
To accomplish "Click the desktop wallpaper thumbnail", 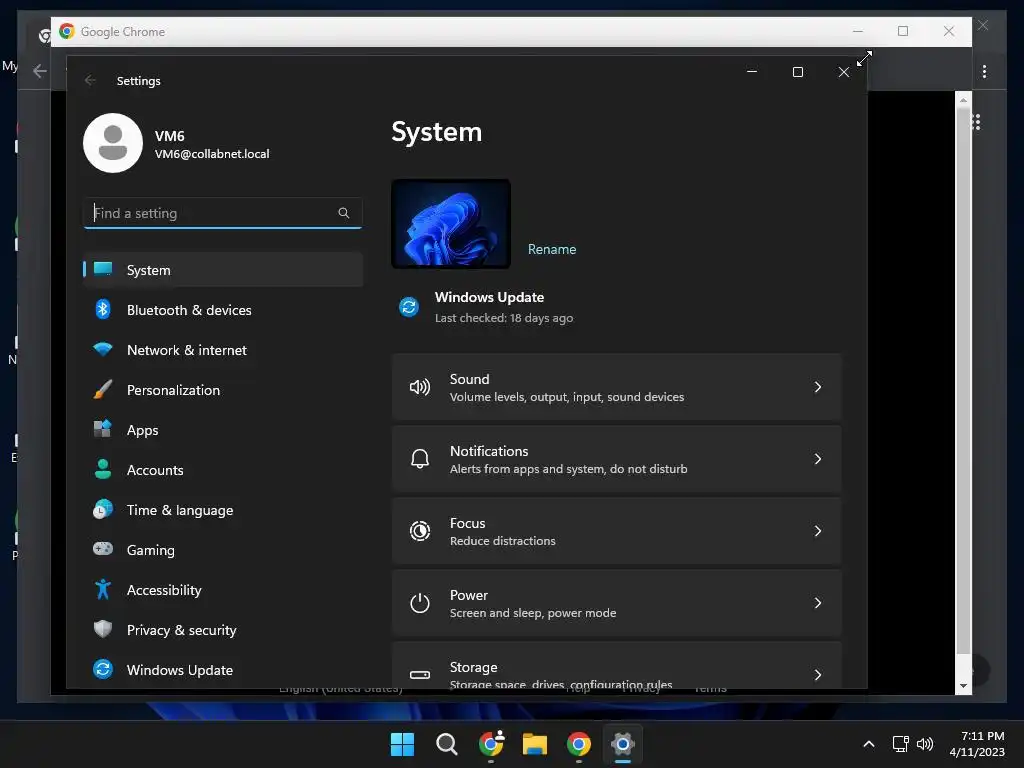I will click(x=451, y=224).
